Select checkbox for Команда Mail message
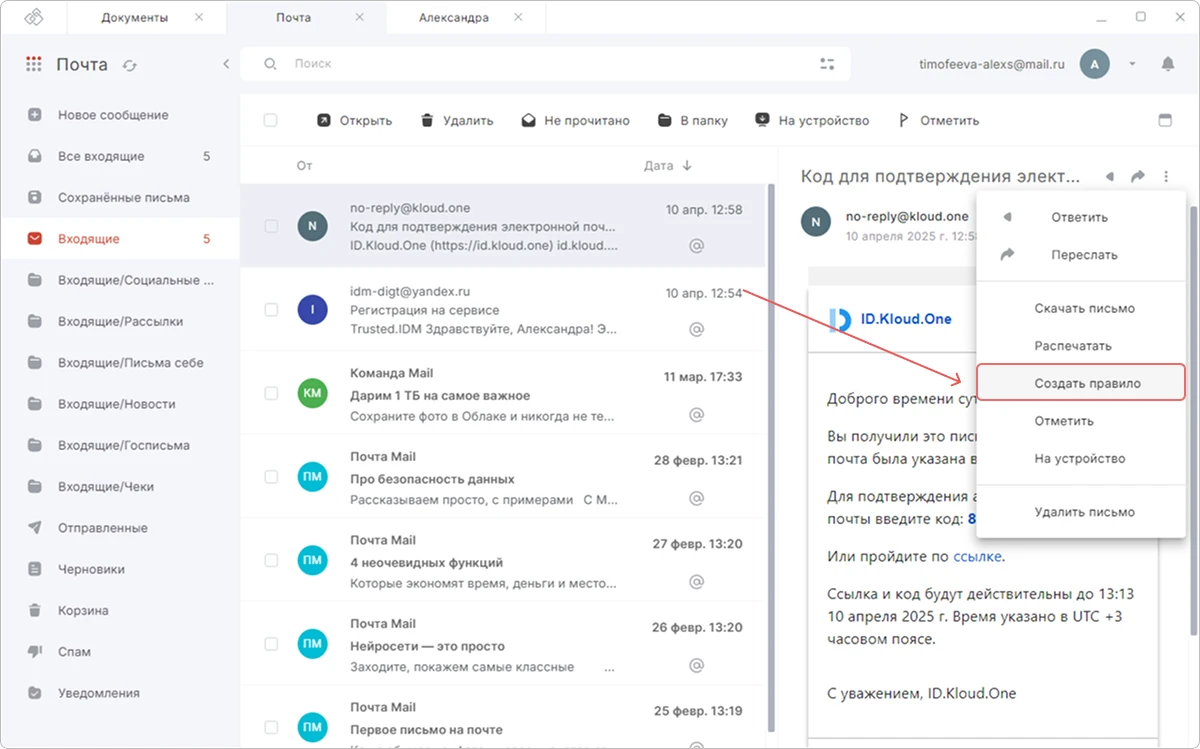Screen dimensions: 1200x749 point(271,393)
